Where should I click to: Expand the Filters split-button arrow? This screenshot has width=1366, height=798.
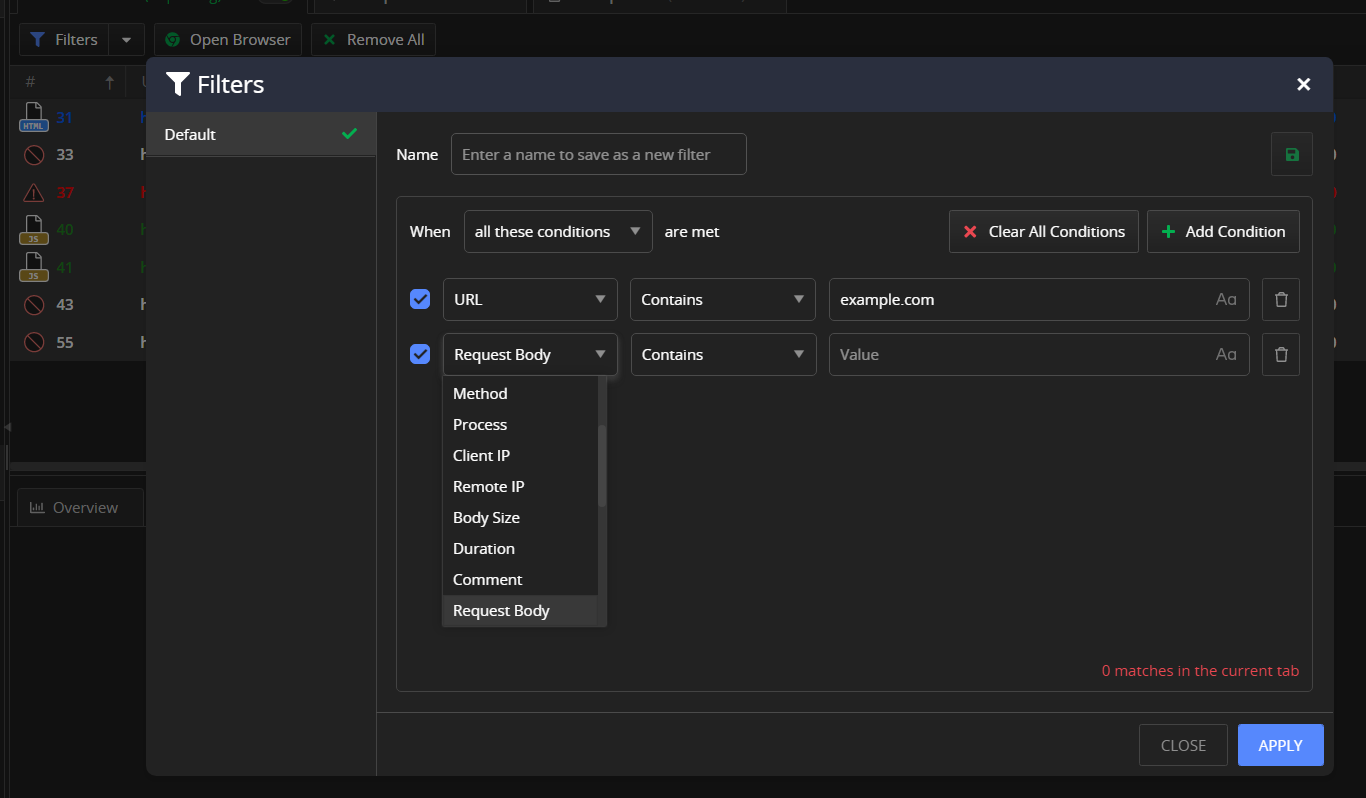126,40
